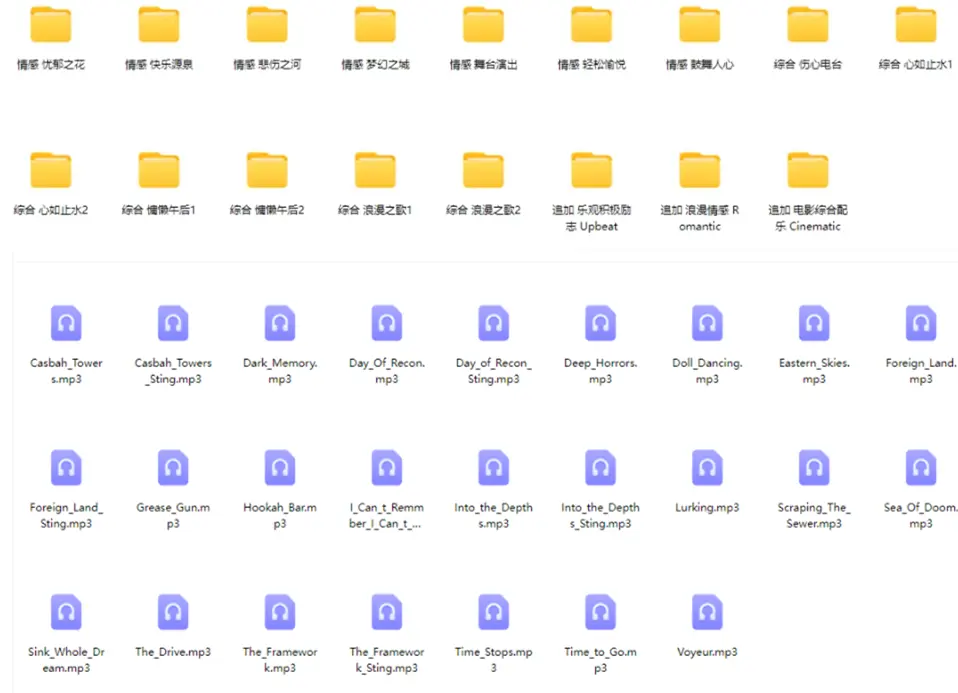Select the Dark_Memory.mp3 audio file

click(x=279, y=322)
